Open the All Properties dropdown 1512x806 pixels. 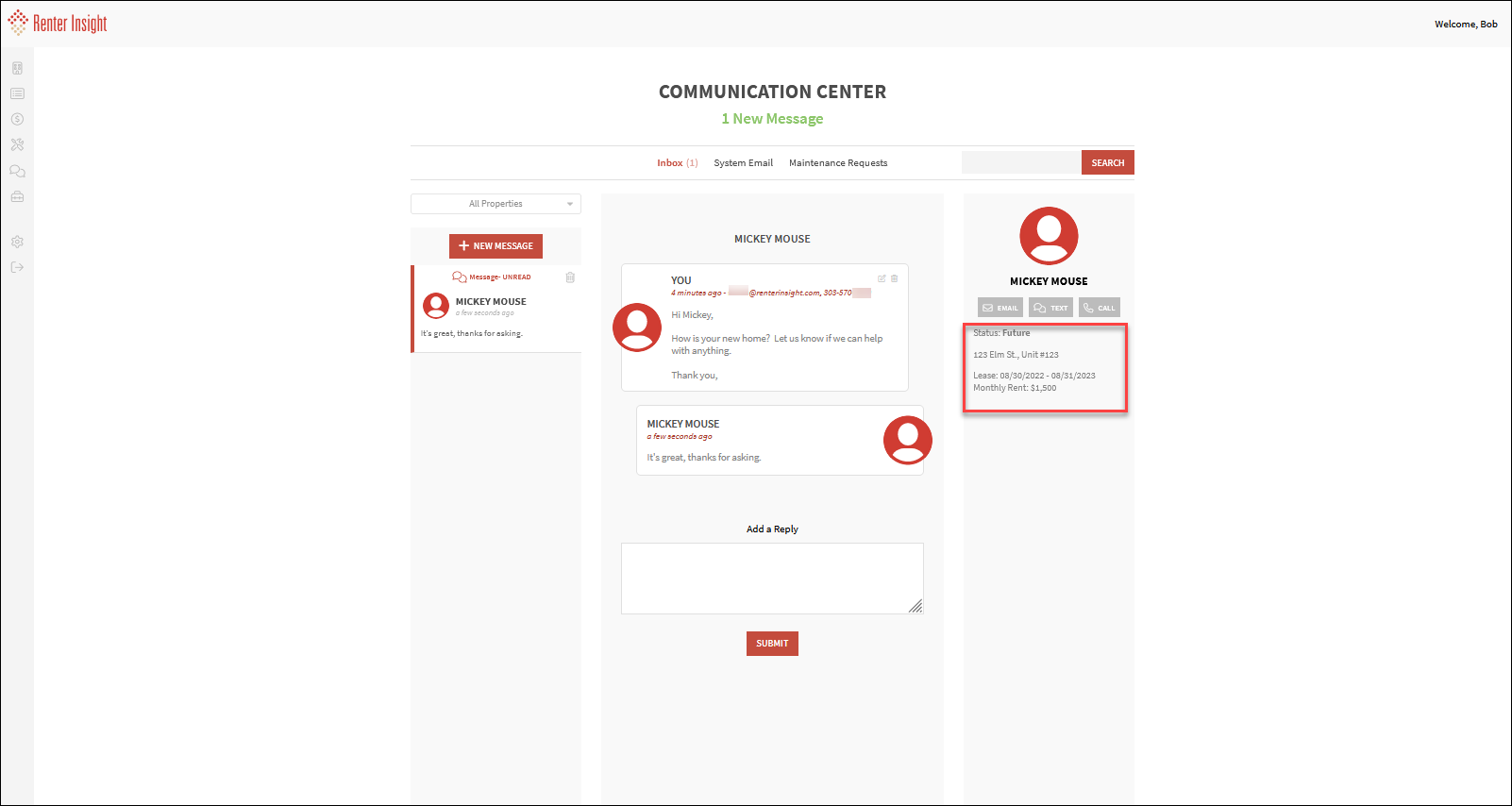pyautogui.click(x=496, y=204)
